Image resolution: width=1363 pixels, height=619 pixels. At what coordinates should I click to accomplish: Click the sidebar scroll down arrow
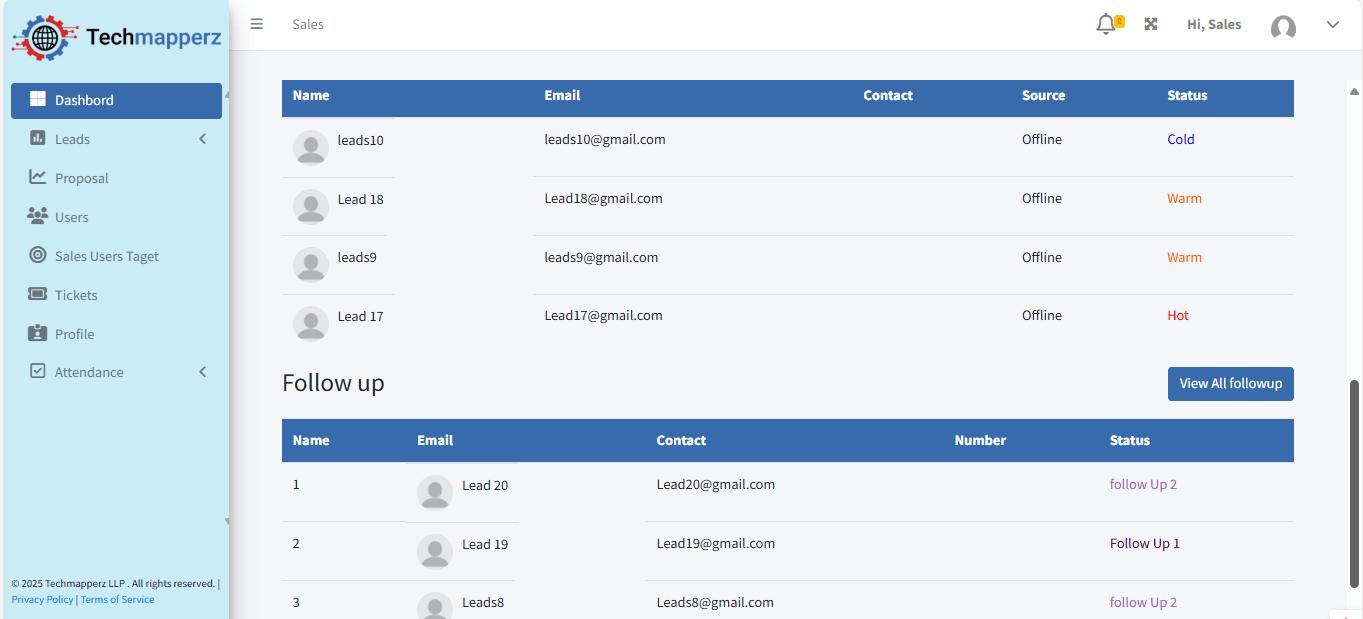pyautogui.click(x=227, y=521)
